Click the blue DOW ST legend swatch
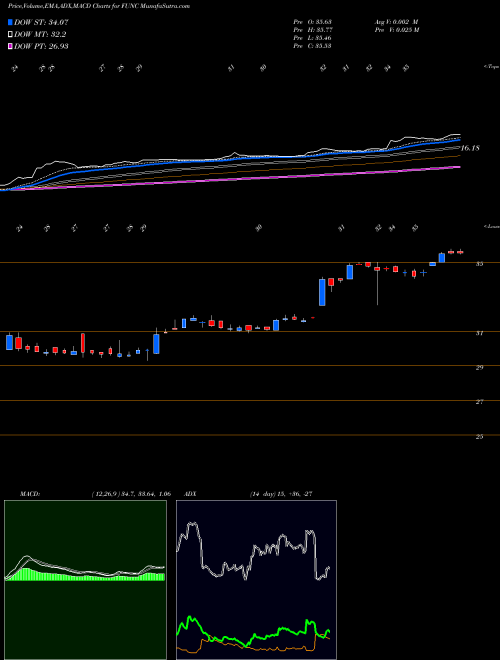500x660 pixels. [x=11, y=23]
